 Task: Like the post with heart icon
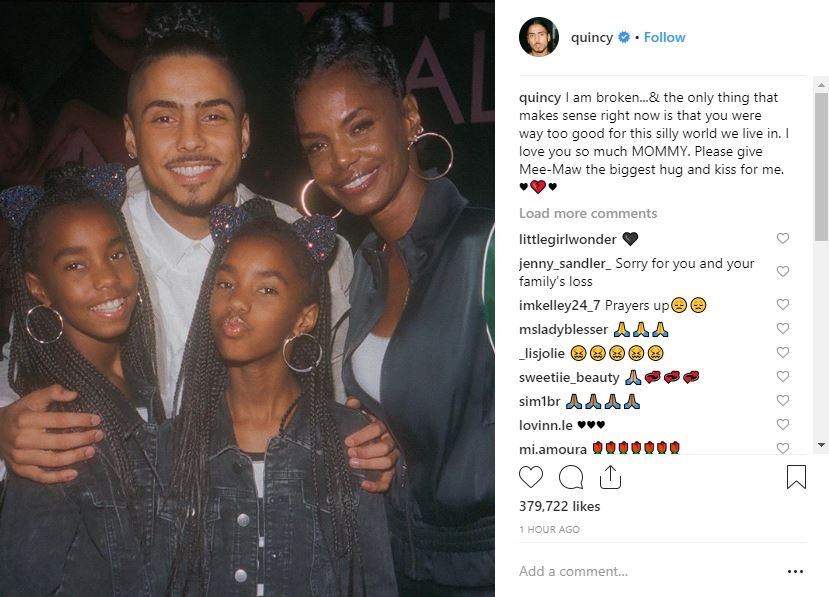pyautogui.click(x=530, y=477)
